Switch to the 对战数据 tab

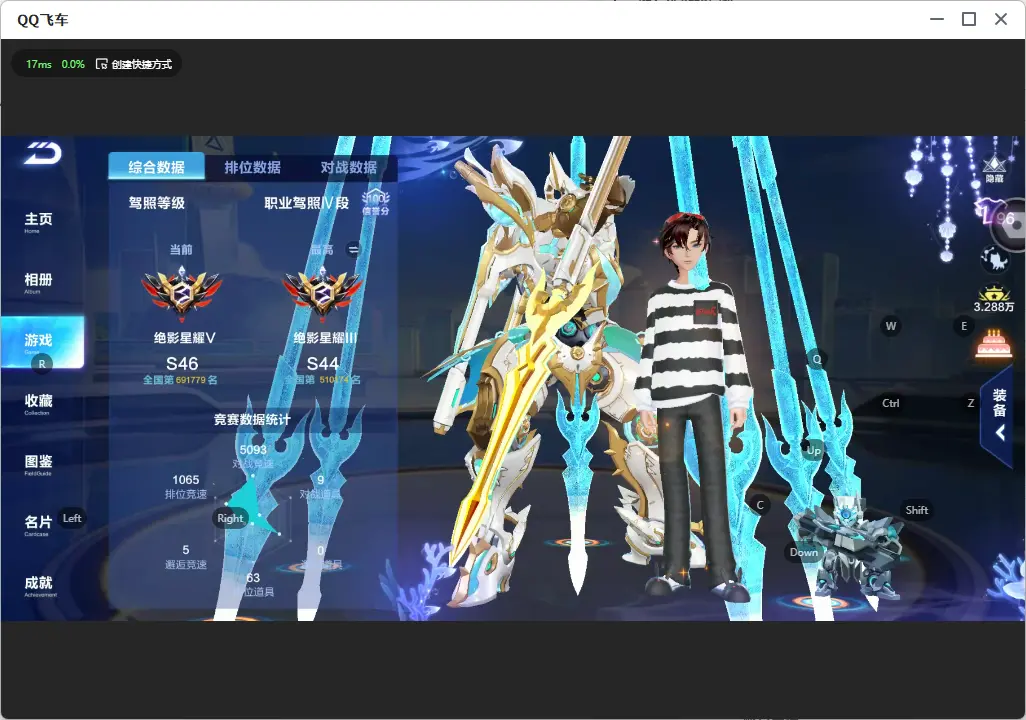(349, 167)
